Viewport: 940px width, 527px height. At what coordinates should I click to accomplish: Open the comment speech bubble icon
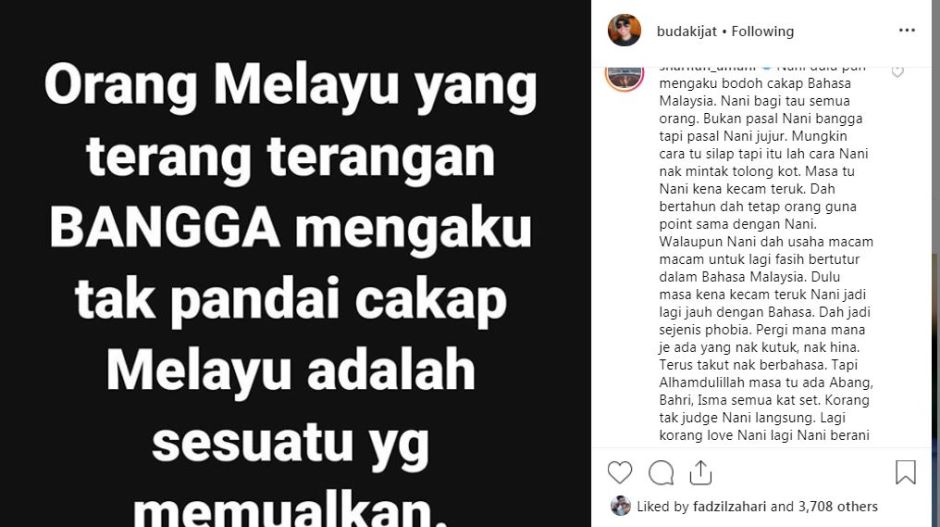661,472
